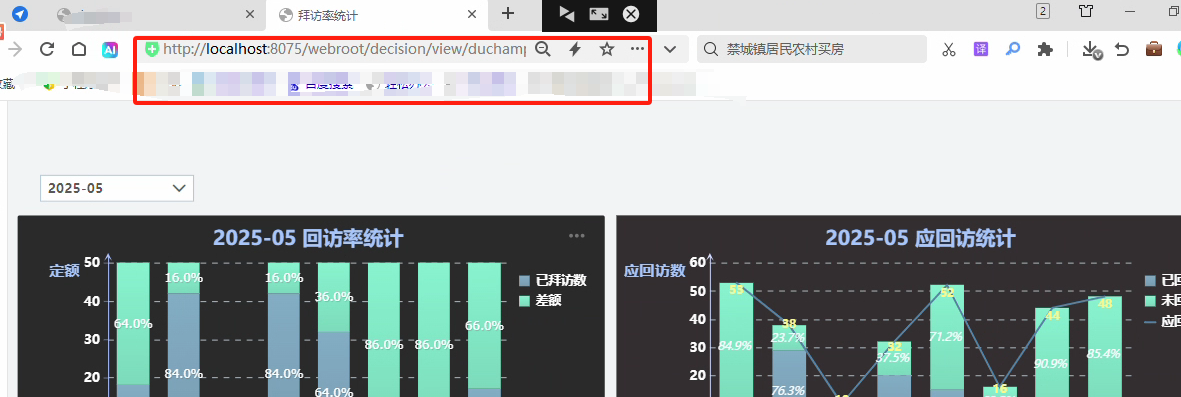Click the zoom magnifier in address bar
This screenshot has width=1181, height=397.
pyautogui.click(x=542, y=50)
